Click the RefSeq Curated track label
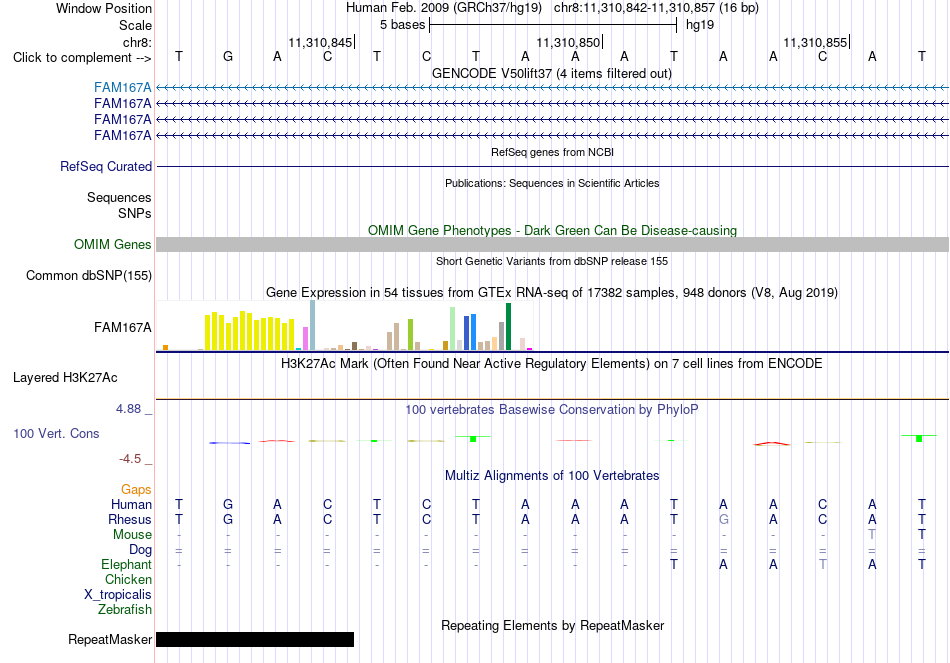Viewport: 950px width, 663px height. 105,166
